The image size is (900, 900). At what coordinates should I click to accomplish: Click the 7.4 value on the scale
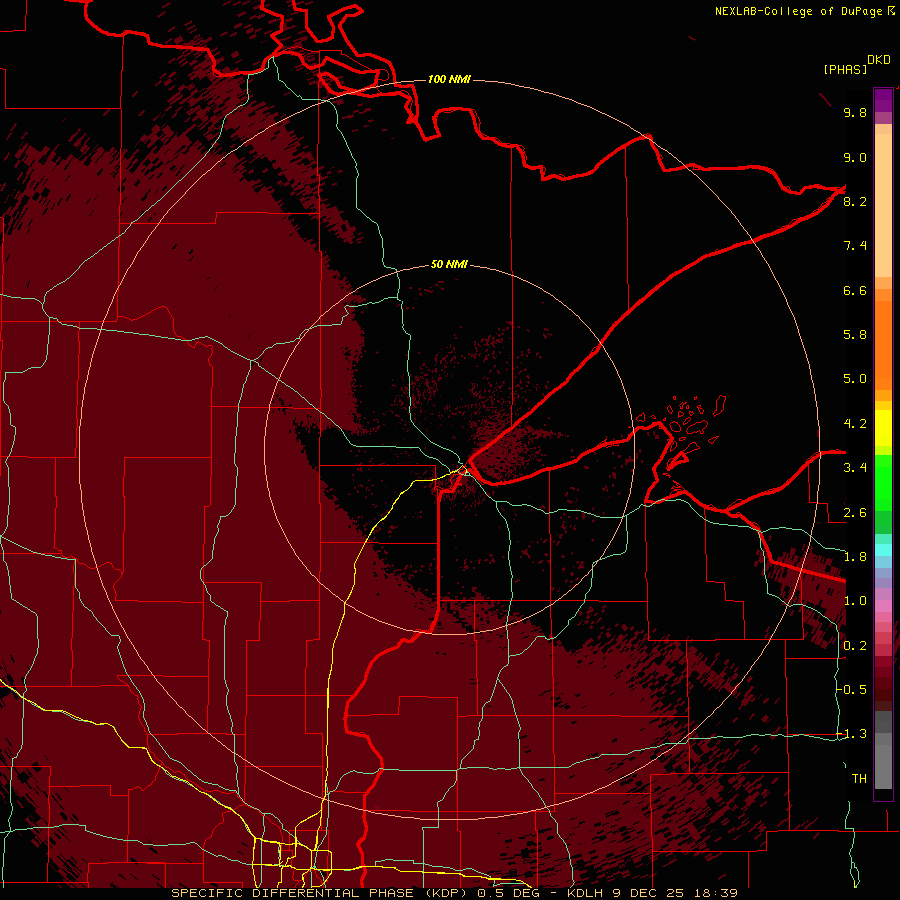point(855,246)
